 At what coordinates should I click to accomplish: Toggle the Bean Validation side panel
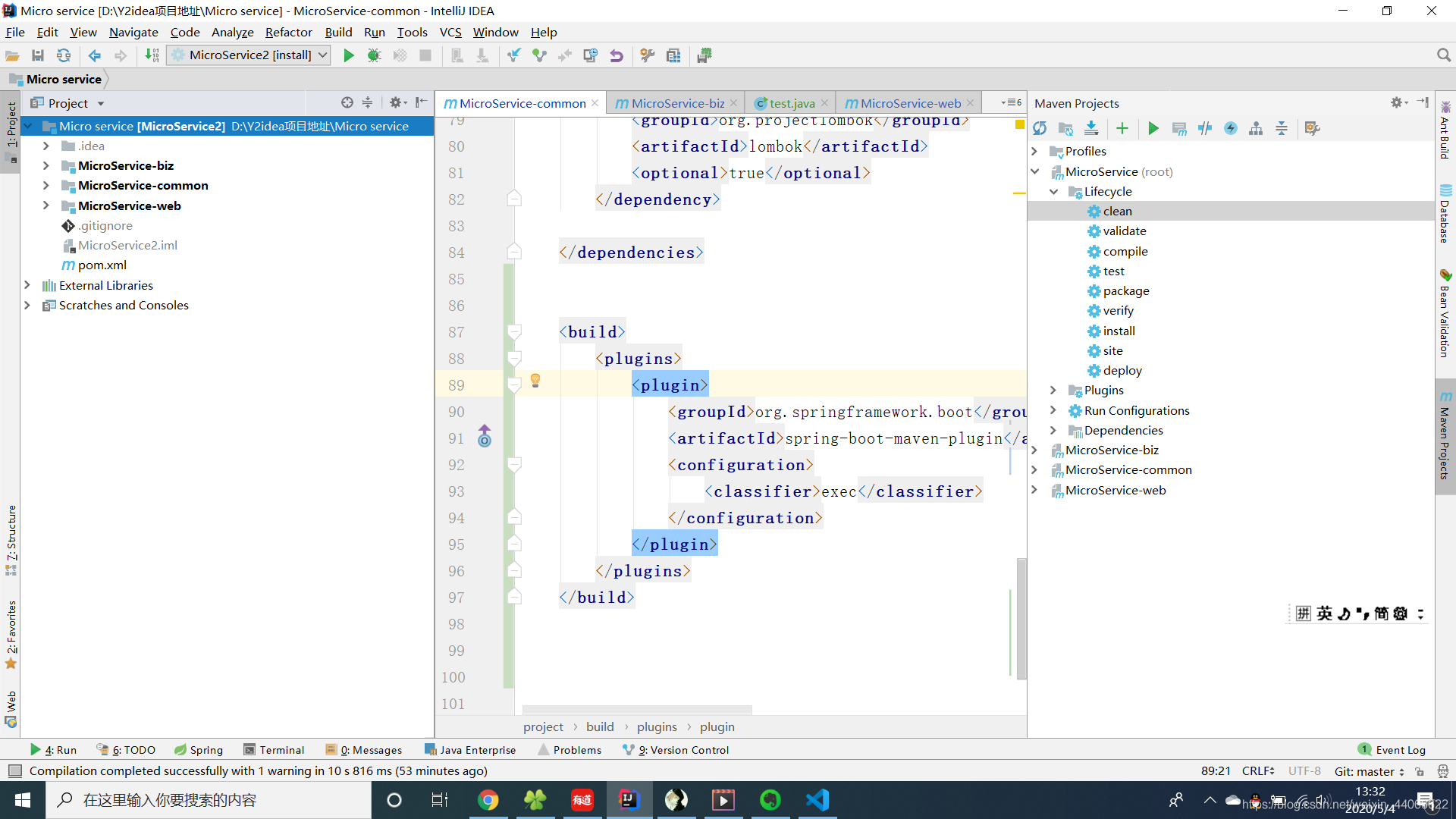[1445, 312]
